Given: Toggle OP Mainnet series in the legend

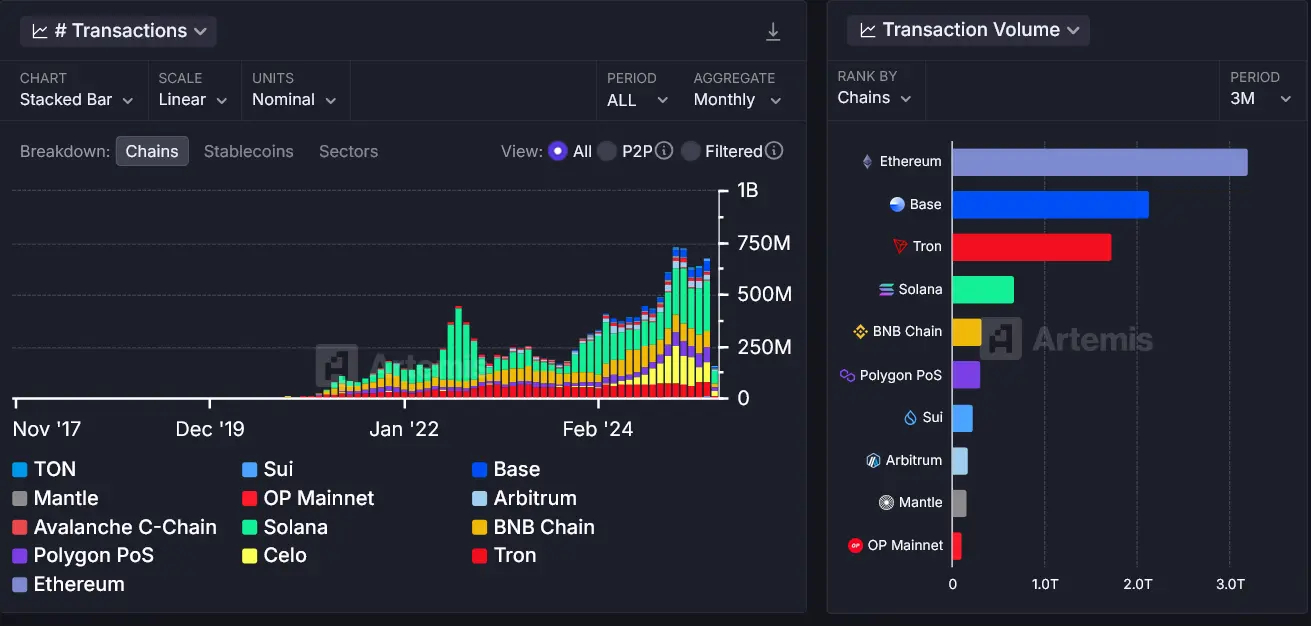Looking at the screenshot, I should click(308, 498).
